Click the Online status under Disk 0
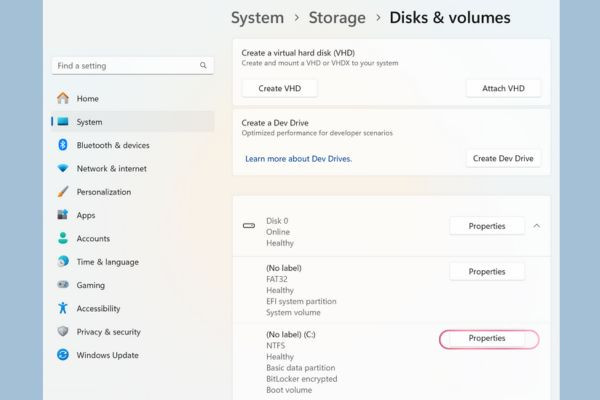The height and width of the screenshot is (400, 600). (x=278, y=232)
